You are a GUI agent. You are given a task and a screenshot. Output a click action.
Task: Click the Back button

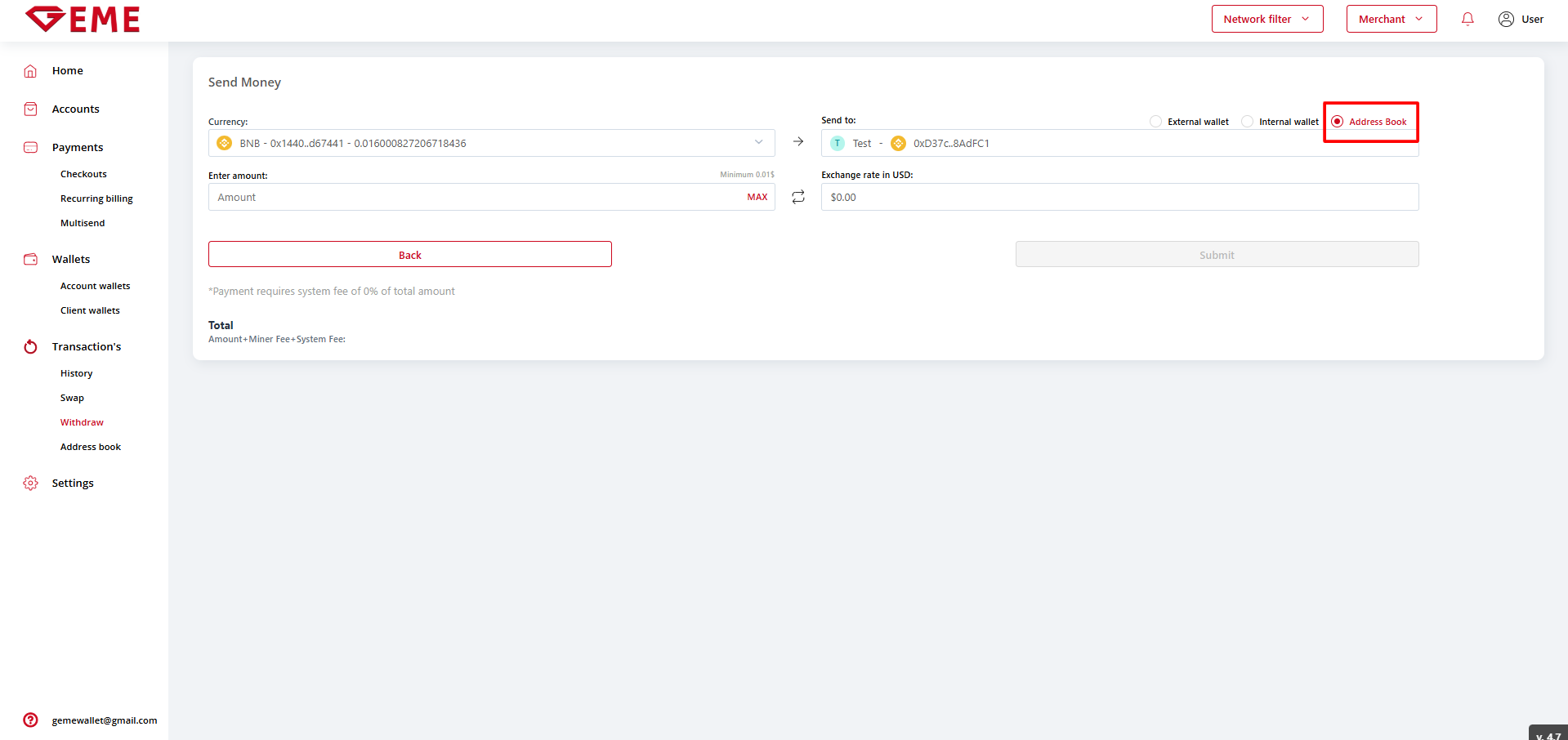[409, 255]
